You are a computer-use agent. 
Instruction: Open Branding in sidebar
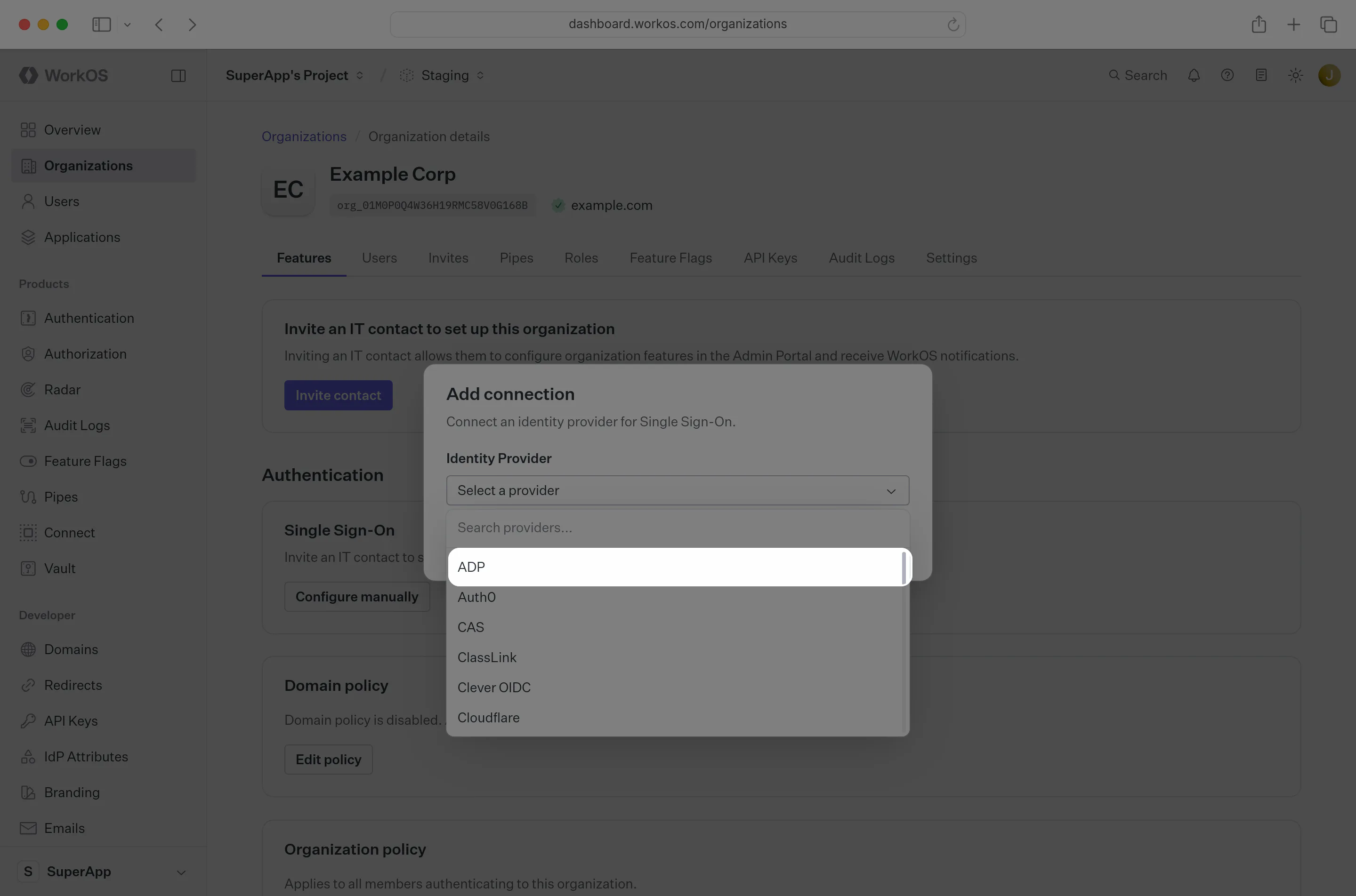[104, 792]
